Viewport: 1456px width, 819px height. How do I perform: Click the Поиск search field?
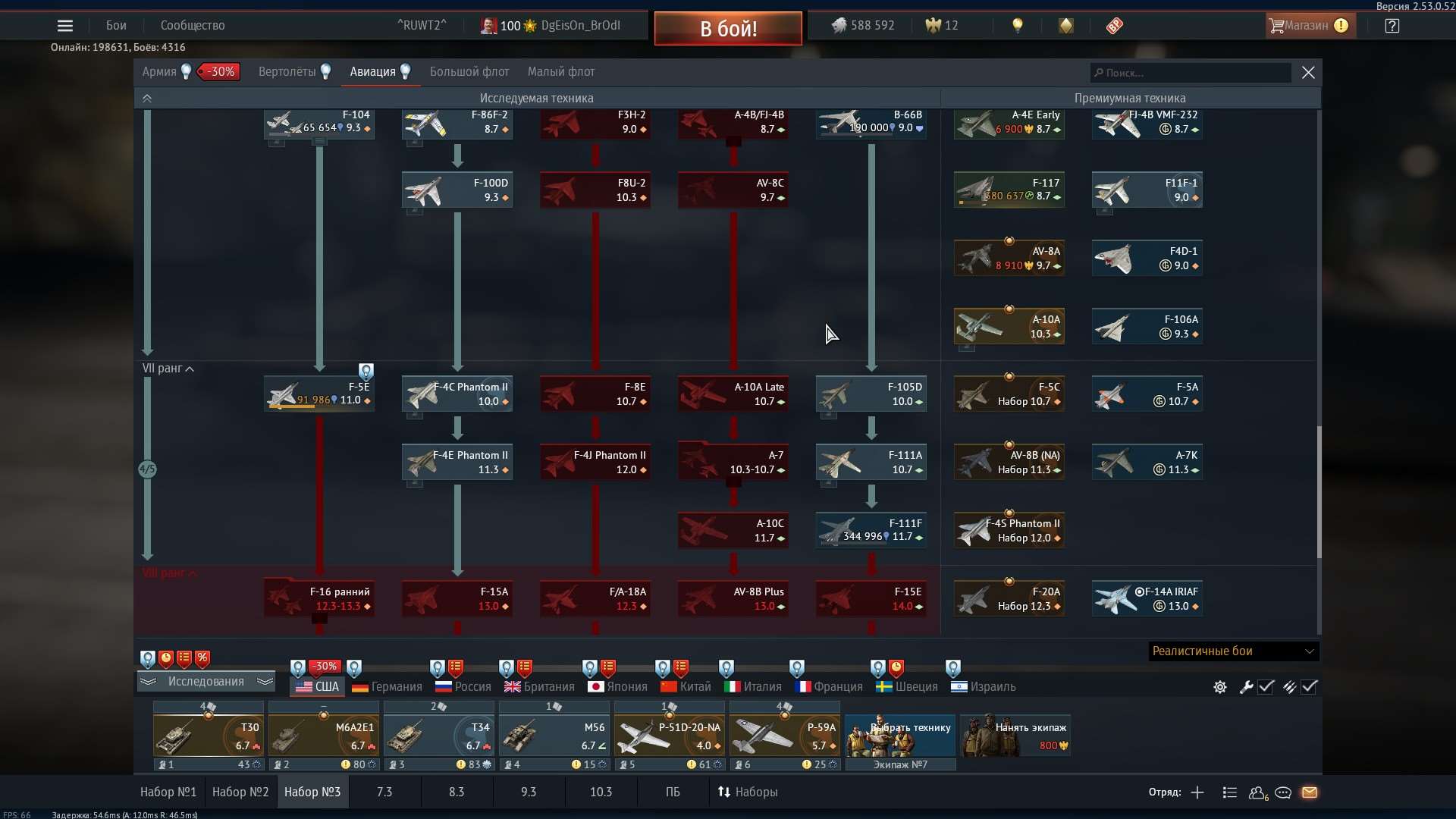(1191, 73)
